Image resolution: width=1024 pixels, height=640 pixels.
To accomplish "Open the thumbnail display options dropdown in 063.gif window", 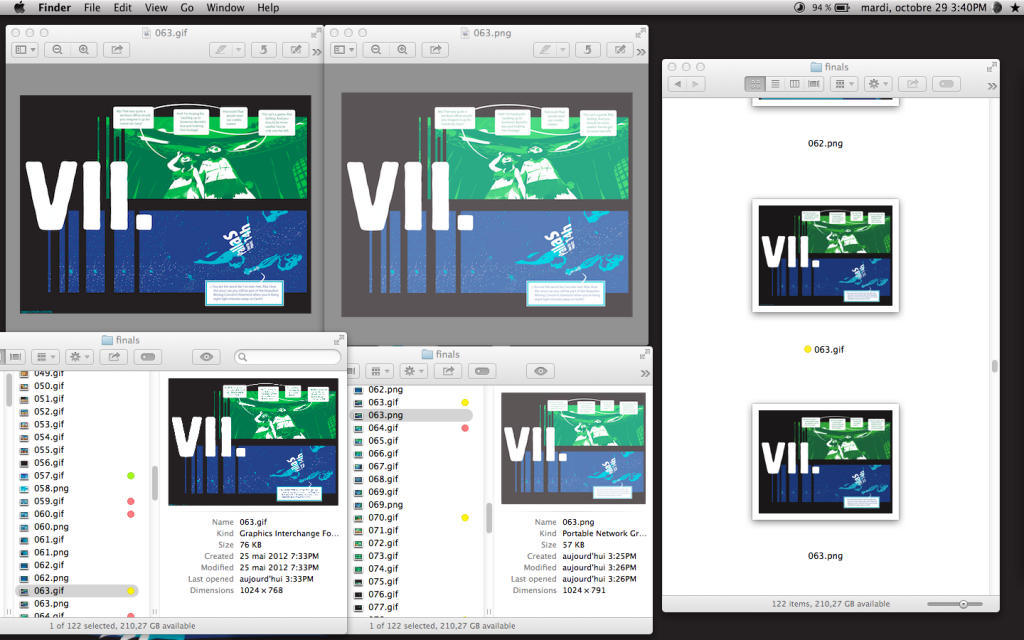I will point(24,49).
